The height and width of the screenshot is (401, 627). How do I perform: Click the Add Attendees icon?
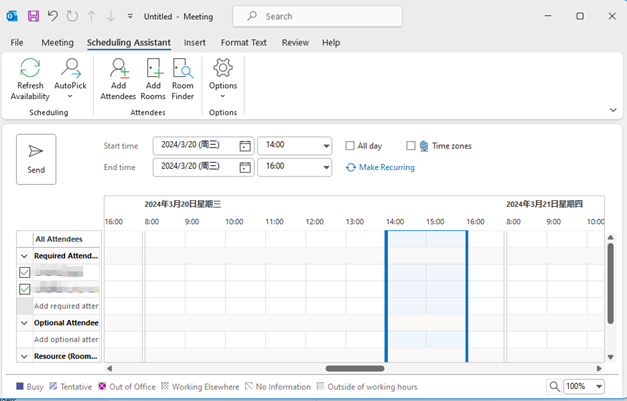(x=119, y=70)
